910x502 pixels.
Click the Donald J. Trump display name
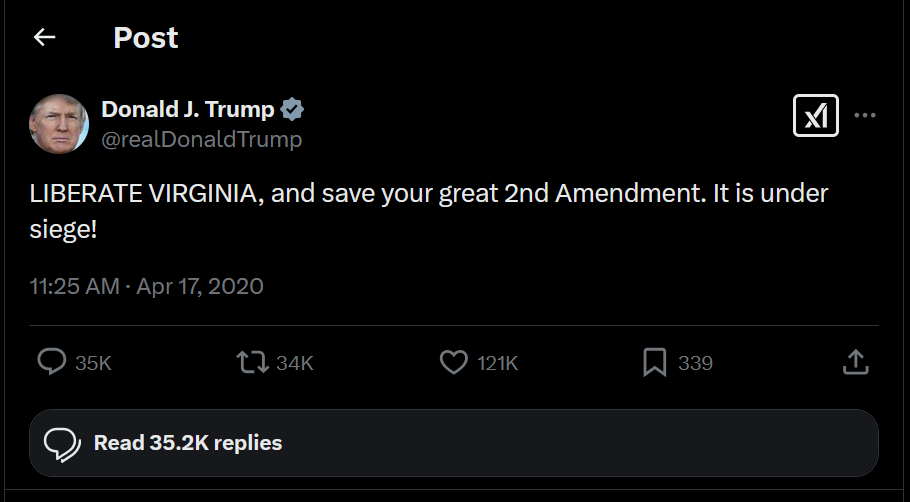point(188,110)
